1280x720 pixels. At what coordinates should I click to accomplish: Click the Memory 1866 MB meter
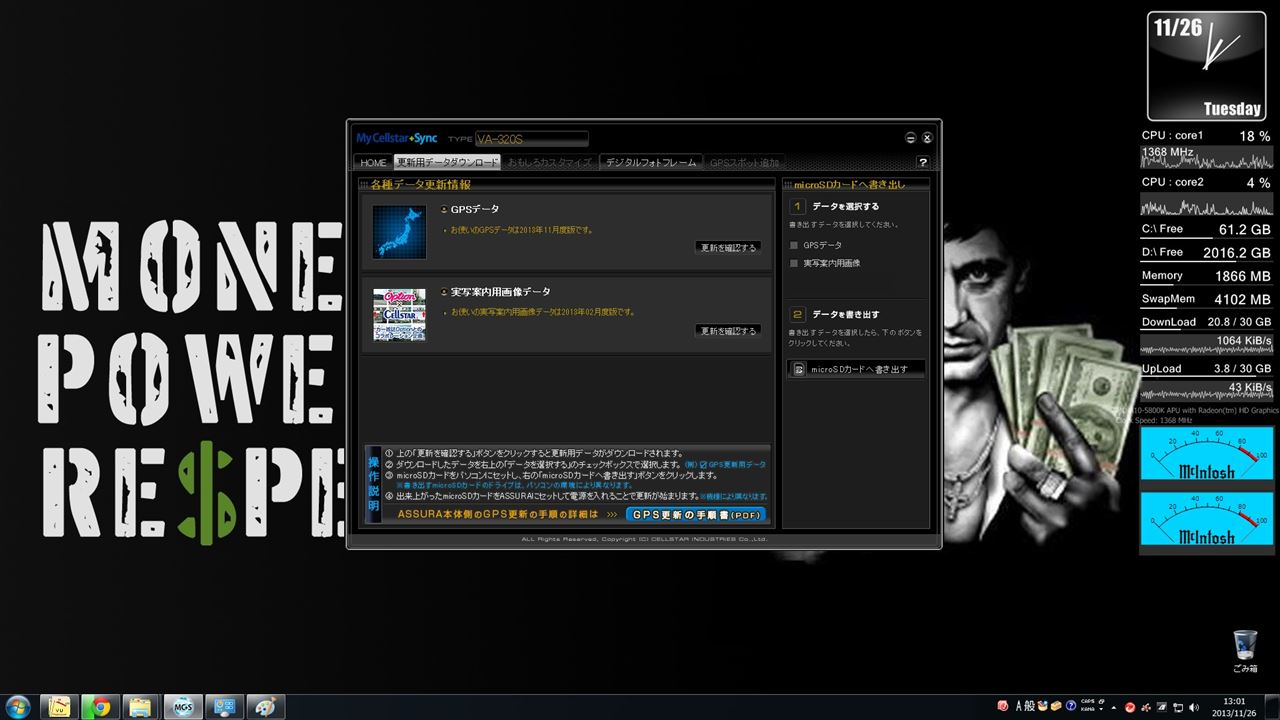(x=1207, y=276)
